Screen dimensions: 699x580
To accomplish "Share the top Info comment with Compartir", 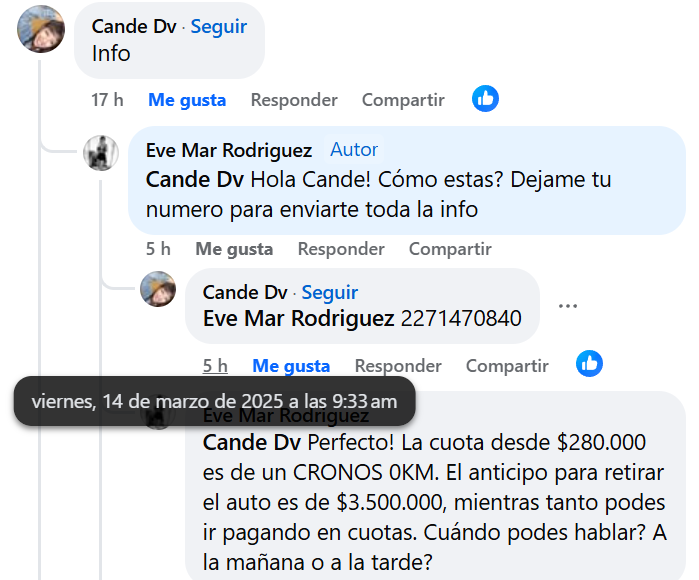I will pos(403,100).
